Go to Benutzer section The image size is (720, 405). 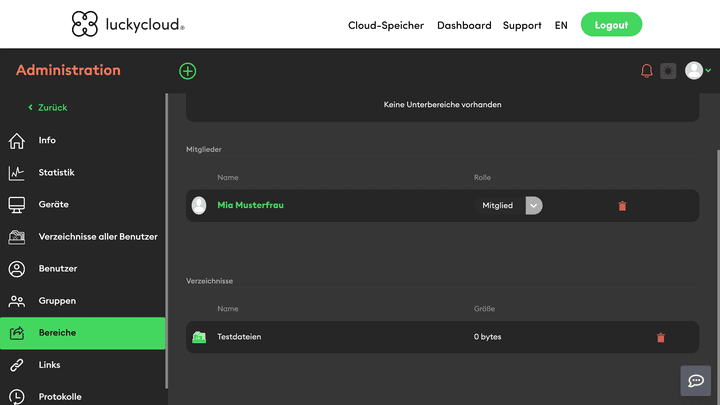click(x=57, y=269)
